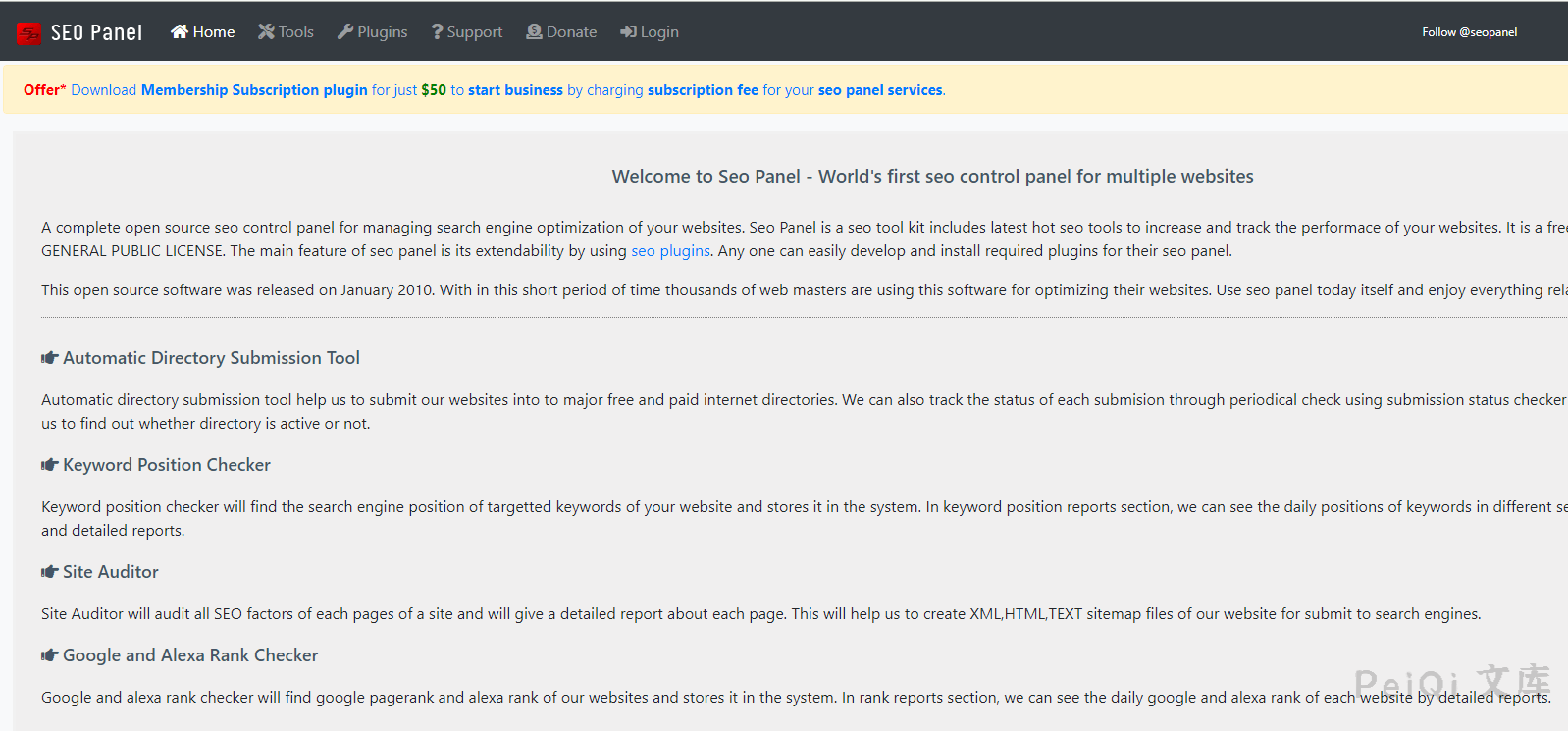Click hand icon beside Site Auditor

pyautogui.click(x=50, y=572)
